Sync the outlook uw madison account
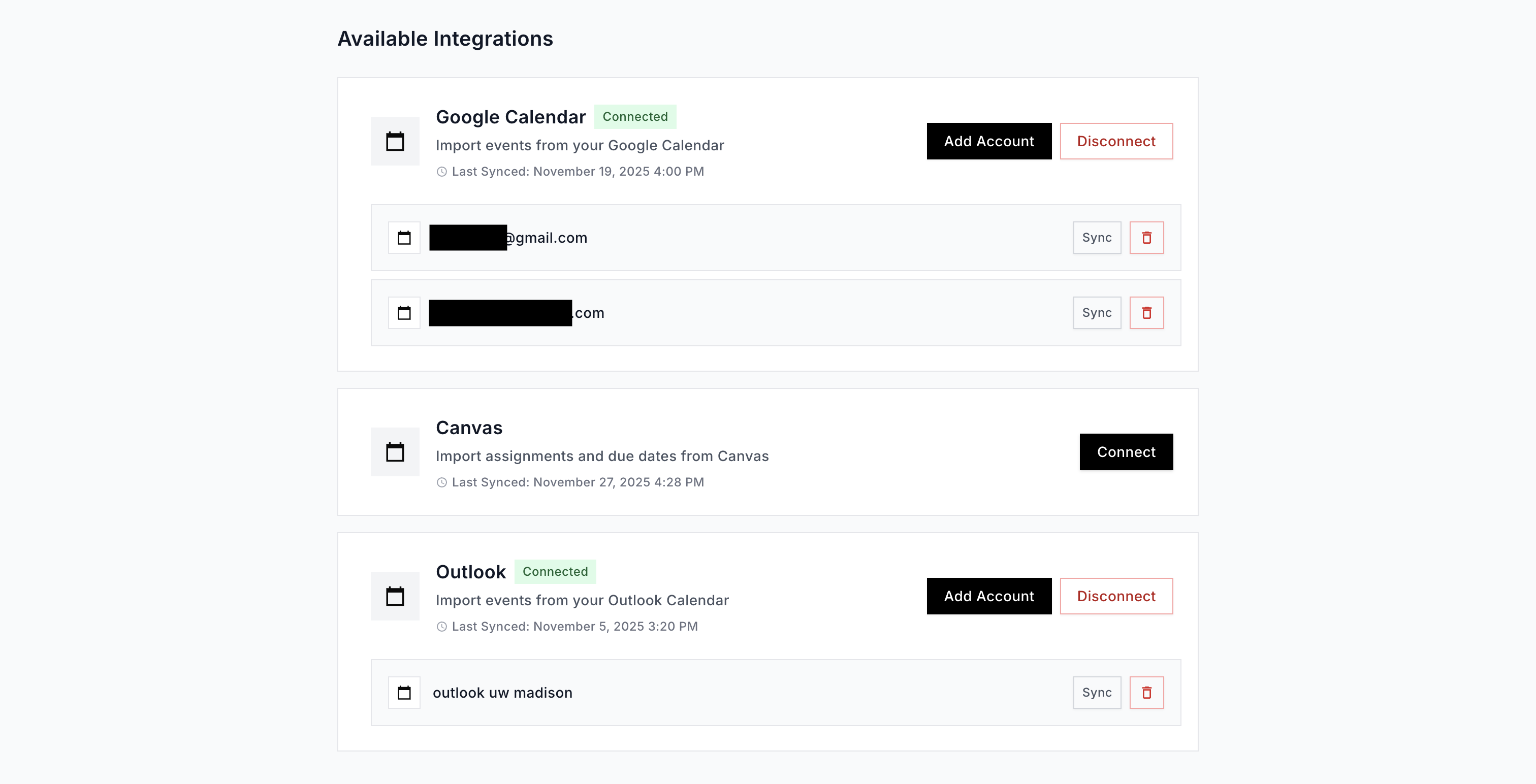The width and height of the screenshot is (1536, 784). pos(1097,692)
